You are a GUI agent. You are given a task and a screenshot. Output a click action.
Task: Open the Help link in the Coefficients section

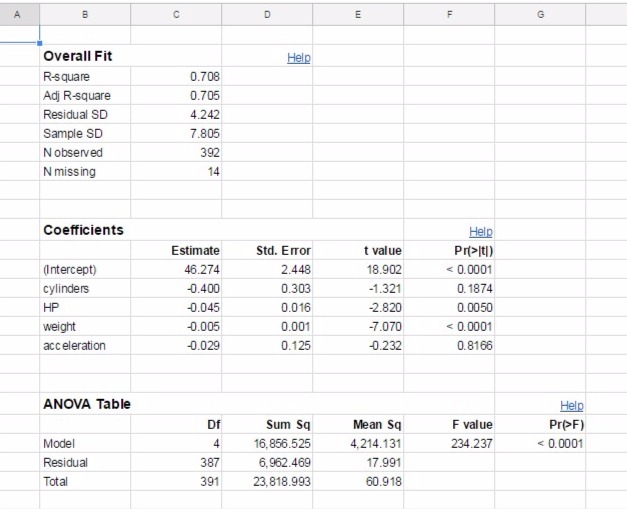point(481,232)
